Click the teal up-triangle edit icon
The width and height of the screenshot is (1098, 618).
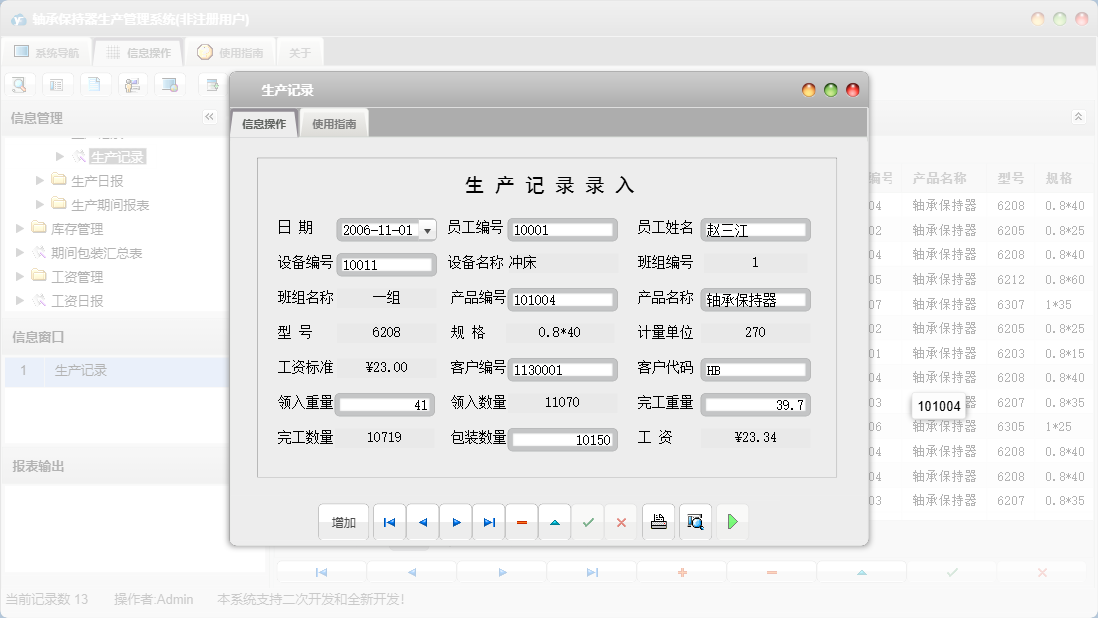(555, 522)
